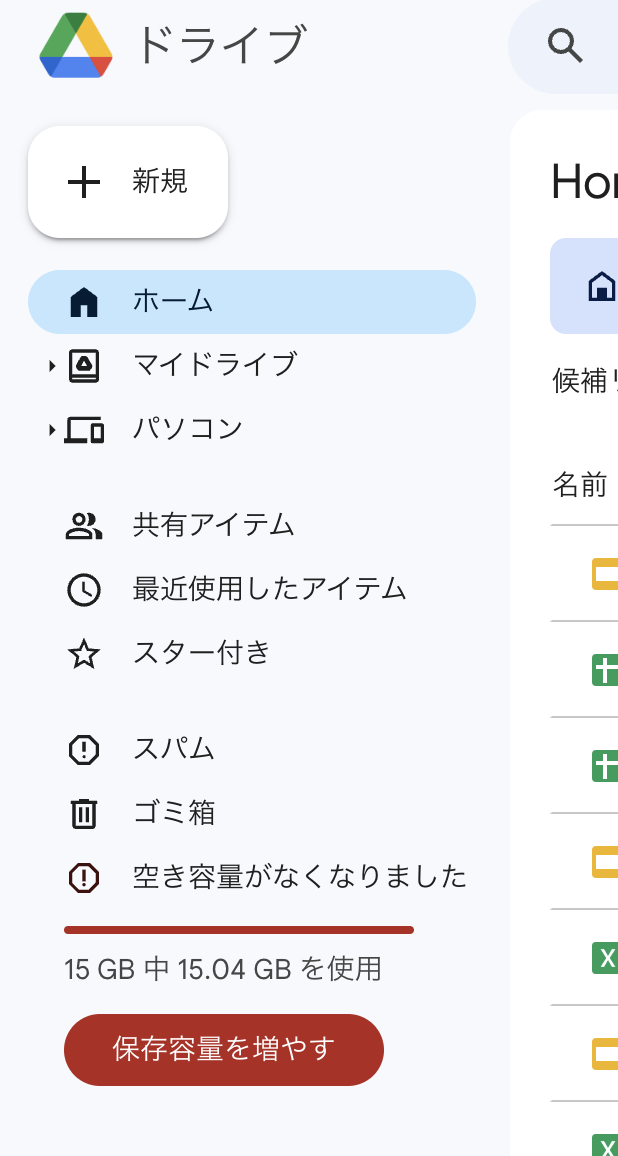Open the spam section icon
This screenshot has height=1156, width=618.
(x=84, y=750)
